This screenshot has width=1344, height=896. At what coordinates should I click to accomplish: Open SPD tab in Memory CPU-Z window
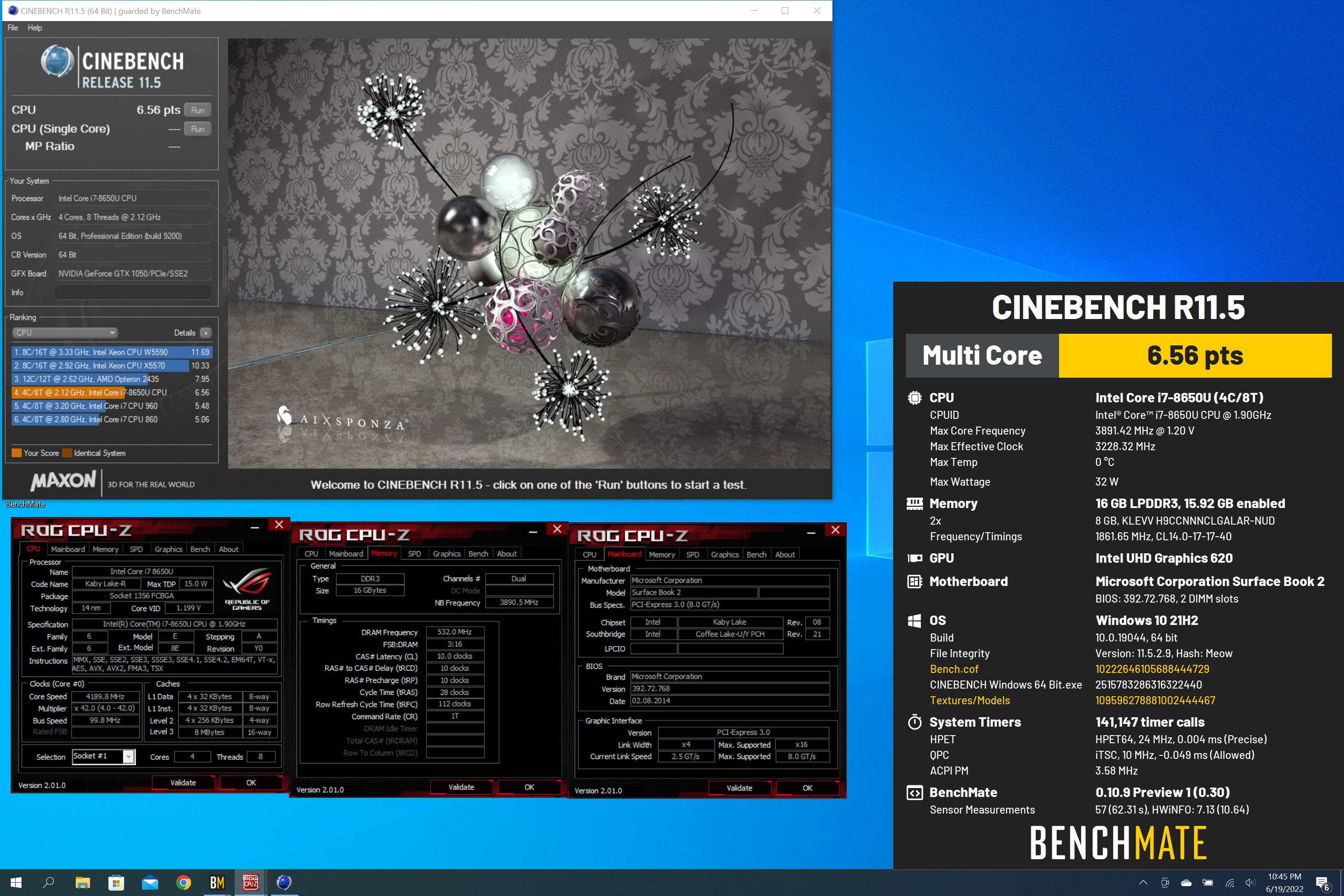(x=414, y=553)
